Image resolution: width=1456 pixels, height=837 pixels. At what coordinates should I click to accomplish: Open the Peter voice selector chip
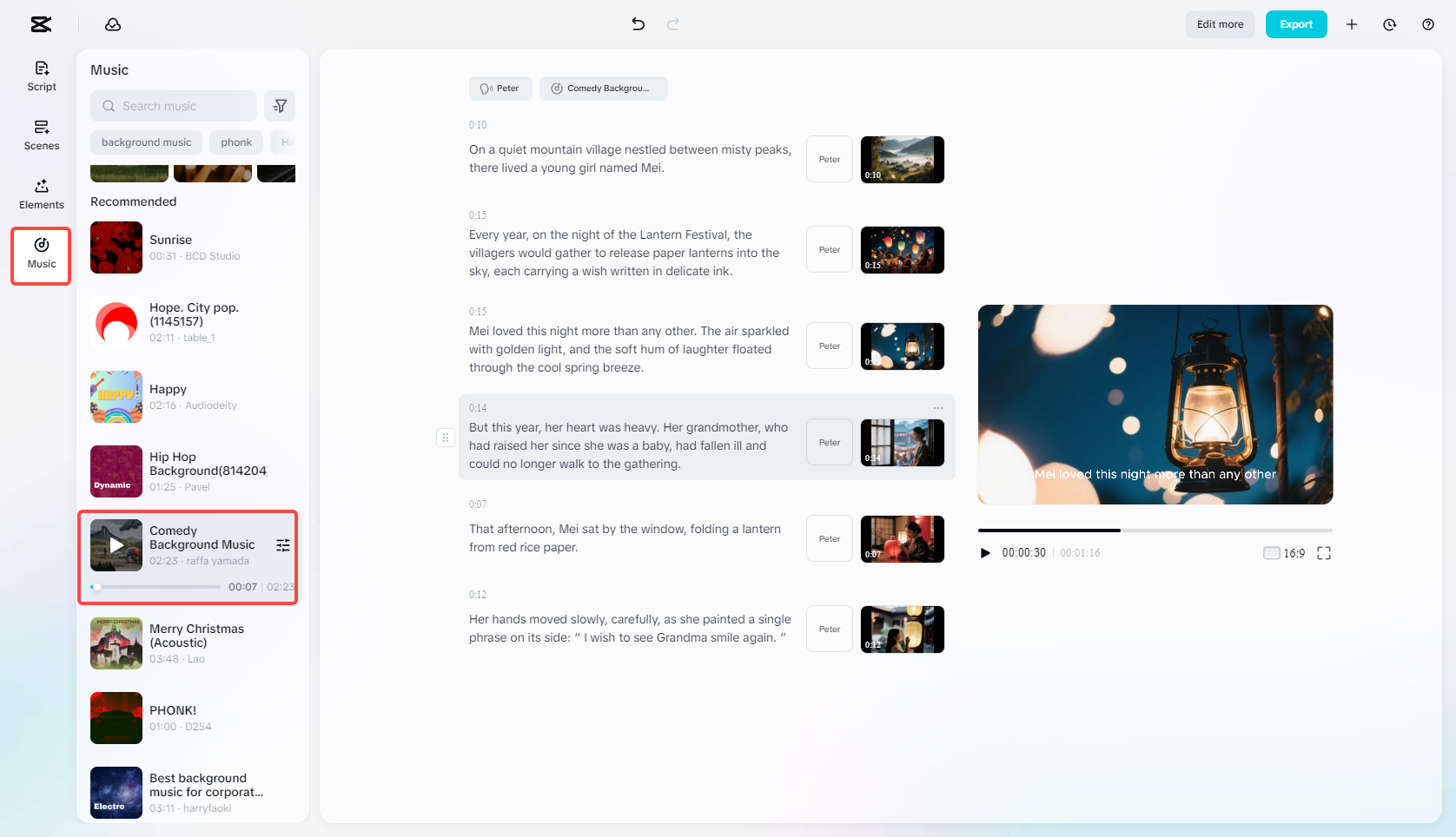click(500, 88)
